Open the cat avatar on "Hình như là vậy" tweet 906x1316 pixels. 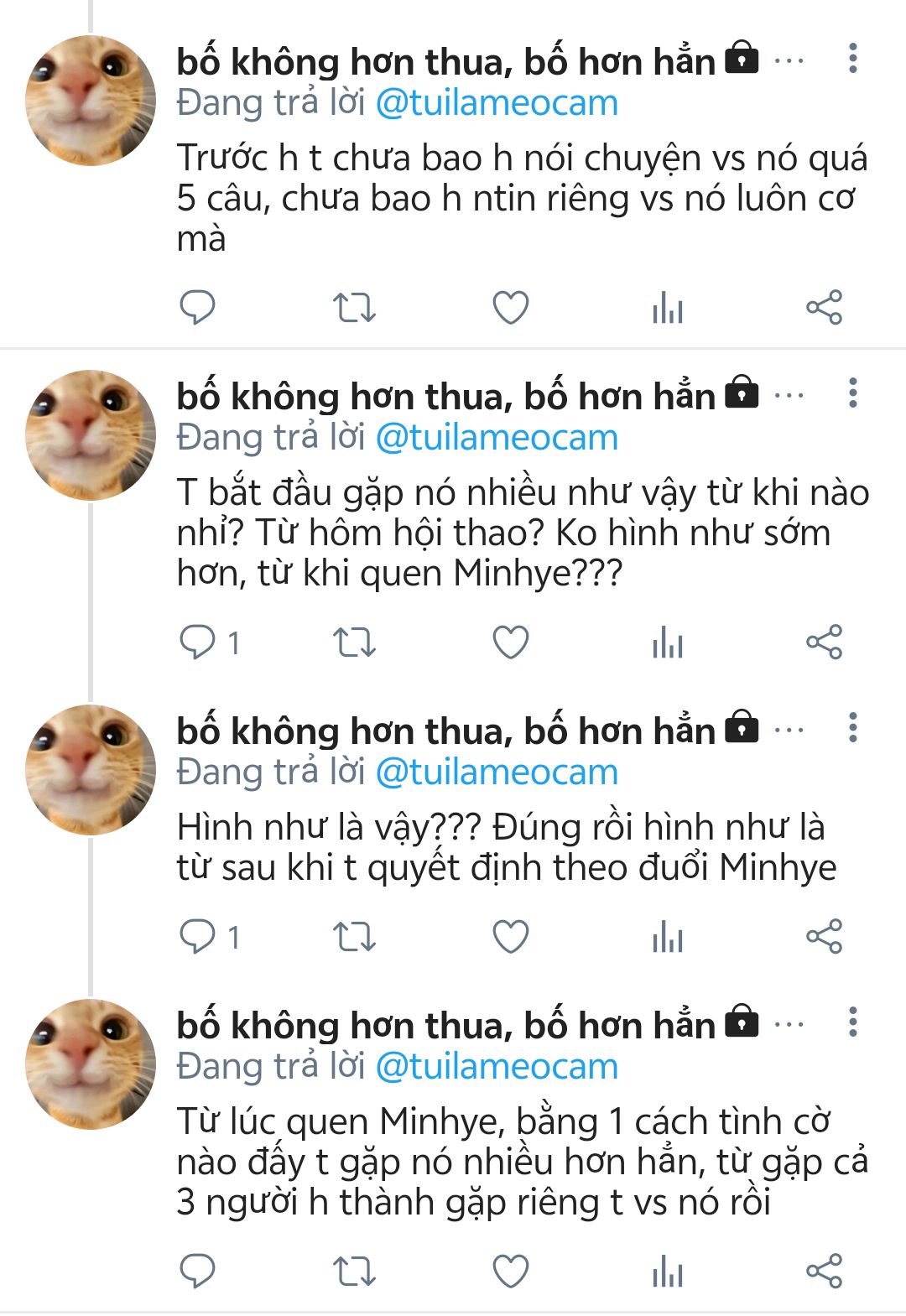point(91,770)
